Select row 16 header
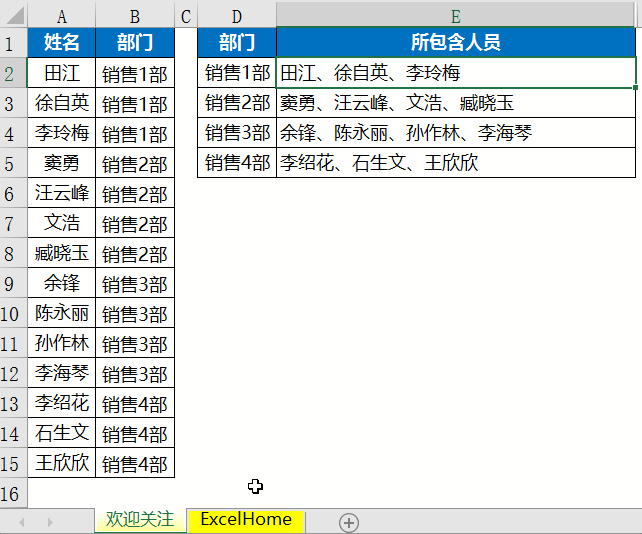This screenshot has height=534, width=642. pyautogui.click(x=14, y=493)
